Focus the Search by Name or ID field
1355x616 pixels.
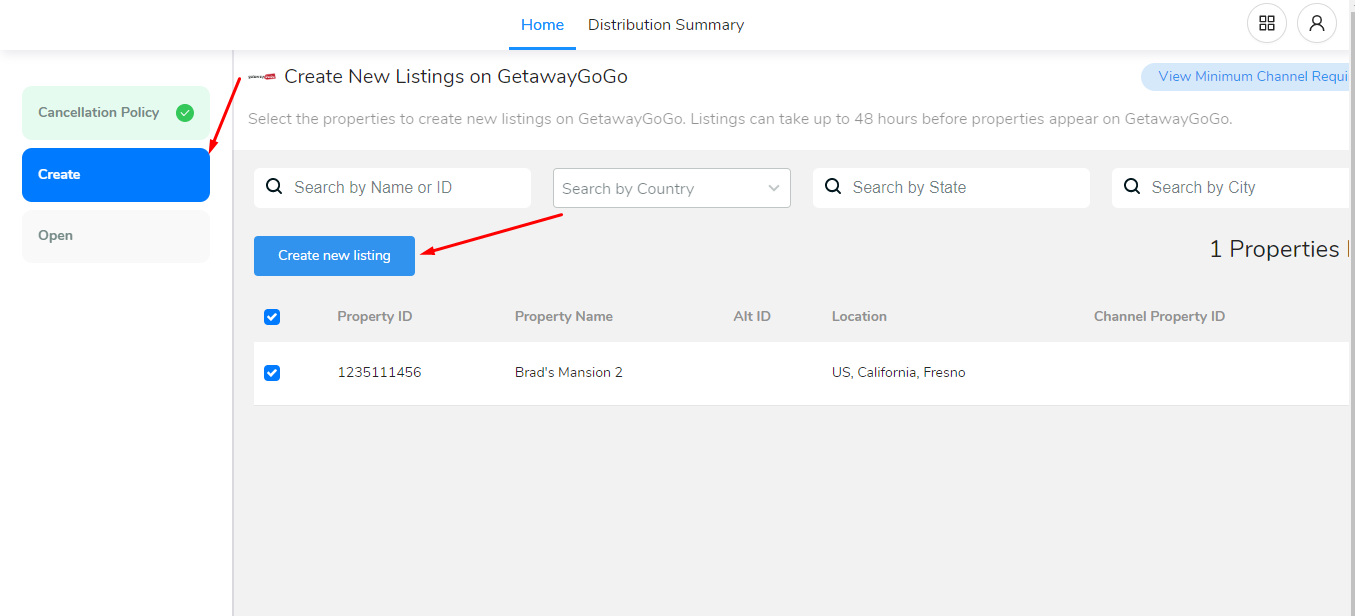point(392,188)
